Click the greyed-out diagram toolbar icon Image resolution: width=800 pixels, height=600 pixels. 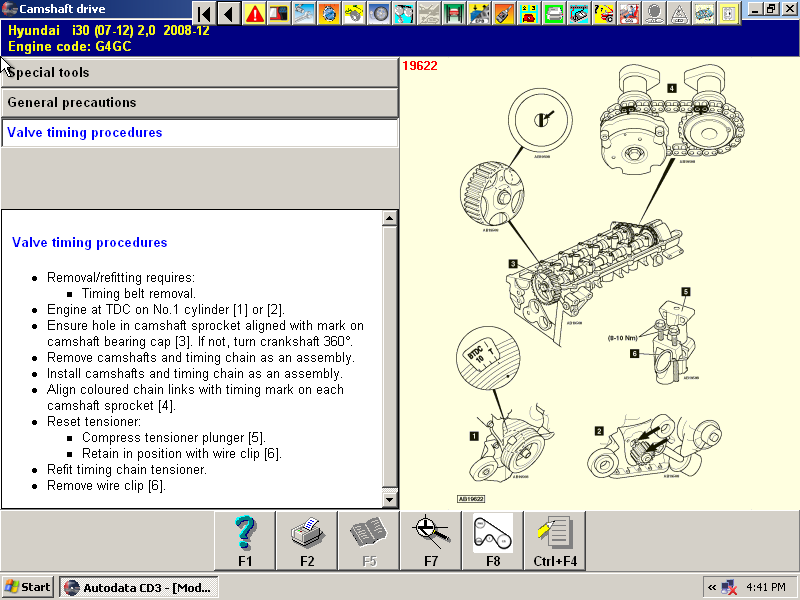click(x=429, y=13)
